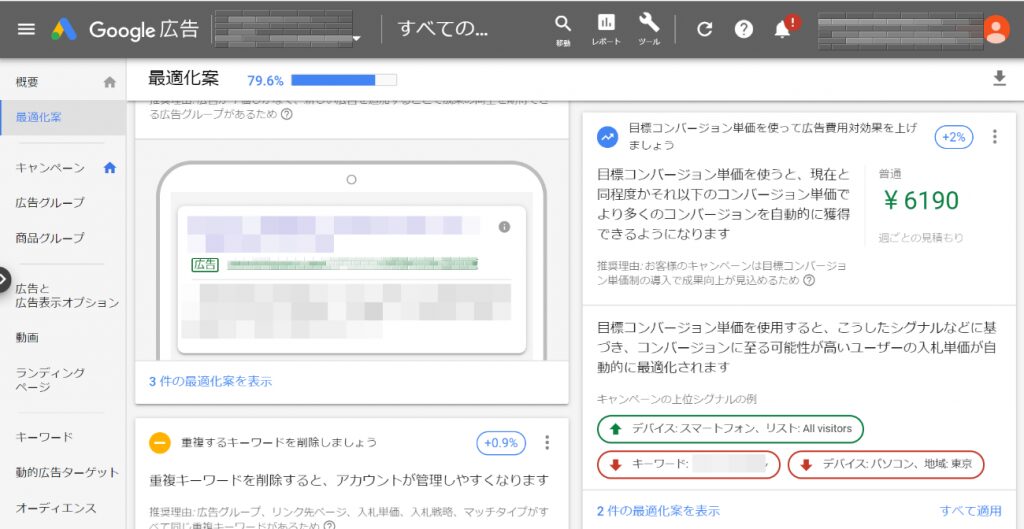The height and width of the screenshot is (529, 1024).
Task: Click the +2% score badge
Action: pyautogui.click(x=954, y=137)
